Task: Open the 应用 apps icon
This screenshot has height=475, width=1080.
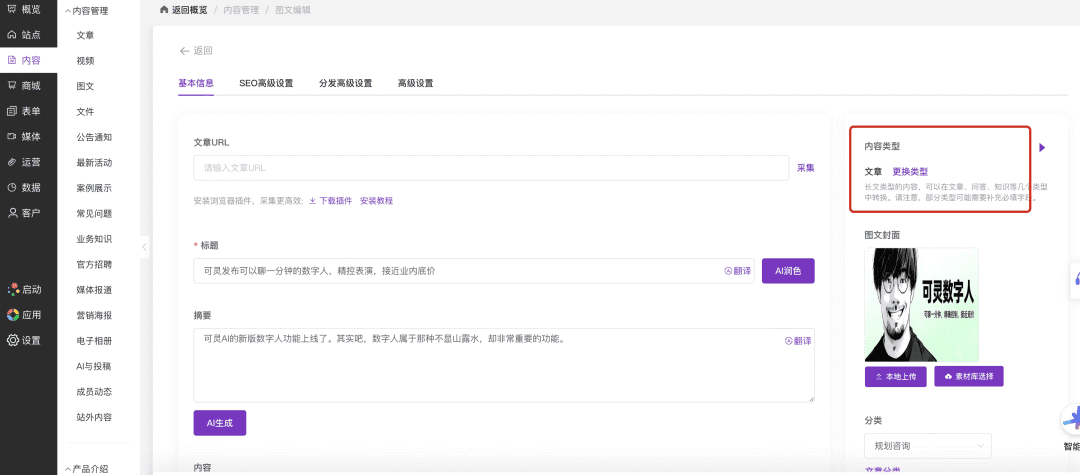Action: click(12, 315)
